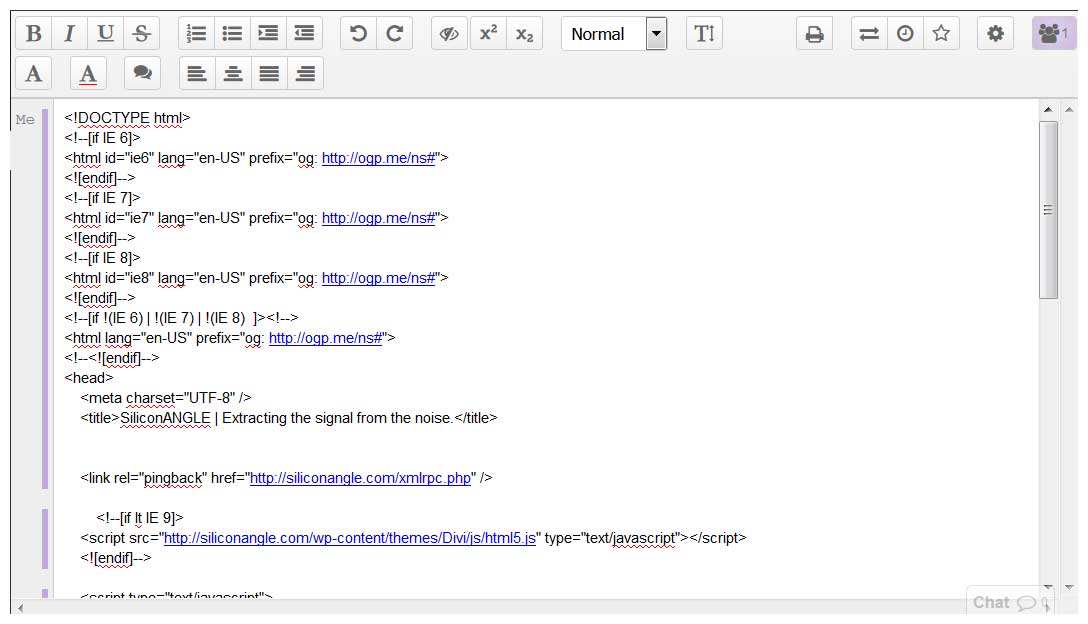Click the editor scrollbar thumb
Image resolution: width=1088 pixels, height=624 pixels.
click(1048, 210)
